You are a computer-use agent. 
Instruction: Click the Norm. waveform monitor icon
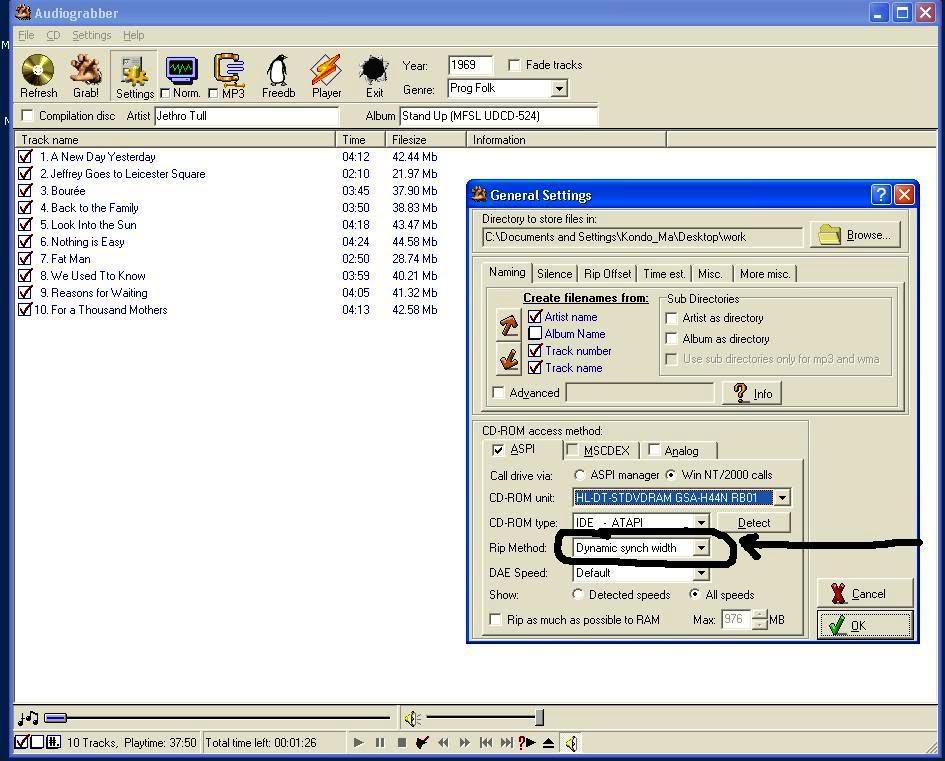click(182, 71)
